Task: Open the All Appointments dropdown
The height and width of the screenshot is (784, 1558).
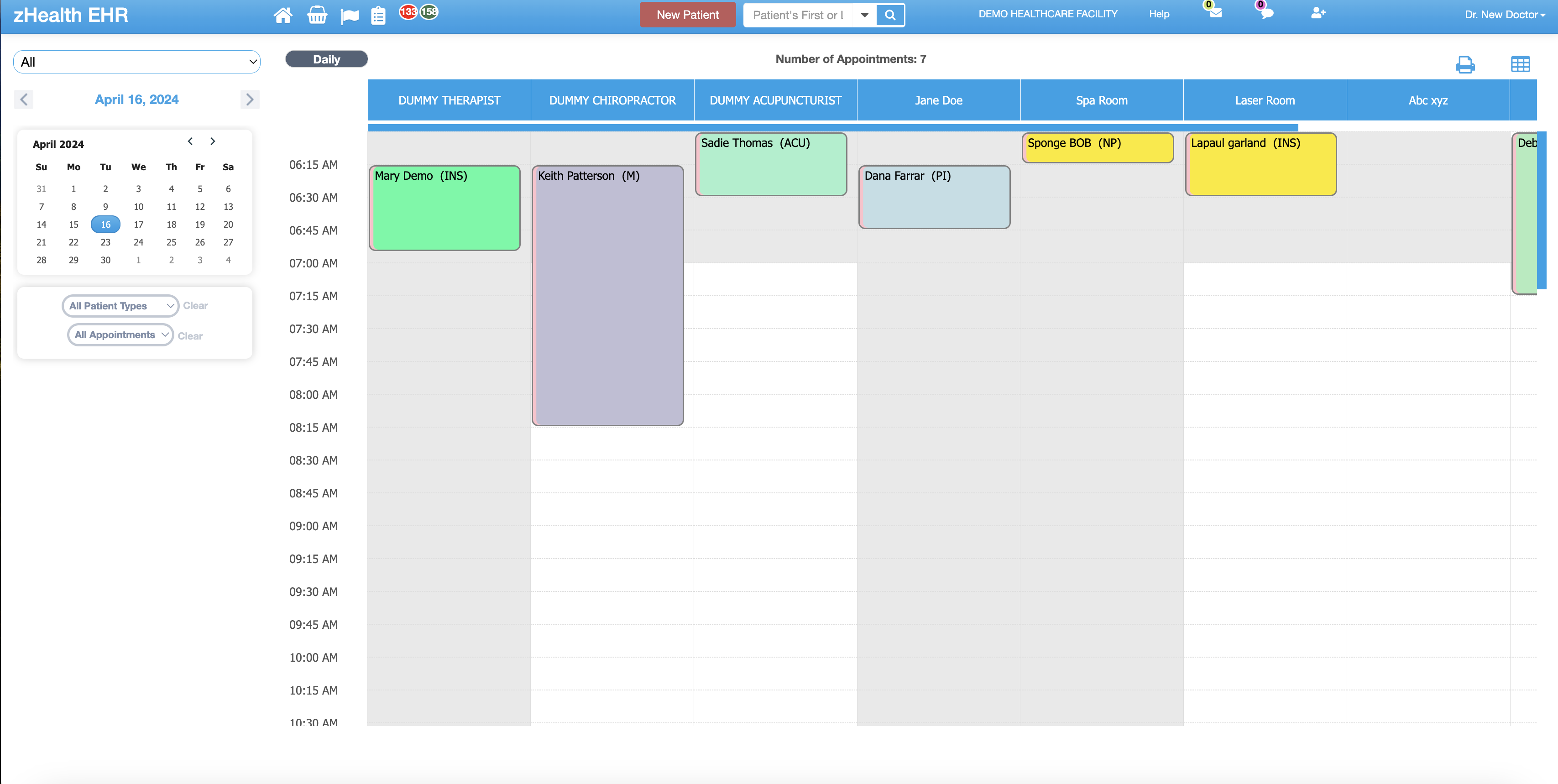Action: [x=120, y=335]
